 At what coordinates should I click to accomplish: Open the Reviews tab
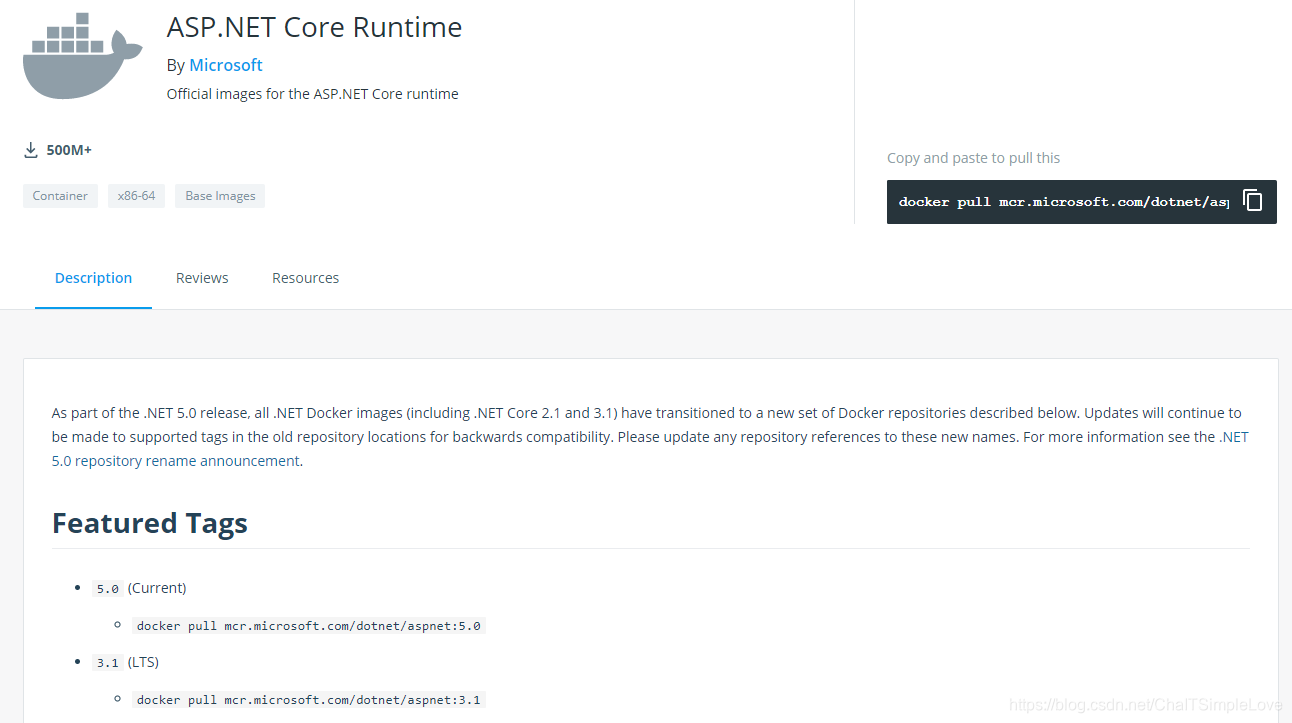[x=202, y=278]
